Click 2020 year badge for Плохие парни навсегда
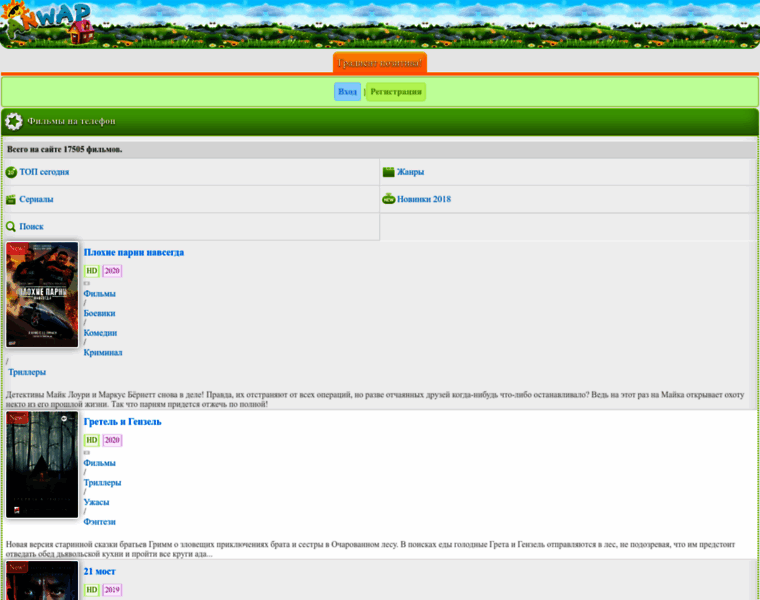 pos(112,271)
